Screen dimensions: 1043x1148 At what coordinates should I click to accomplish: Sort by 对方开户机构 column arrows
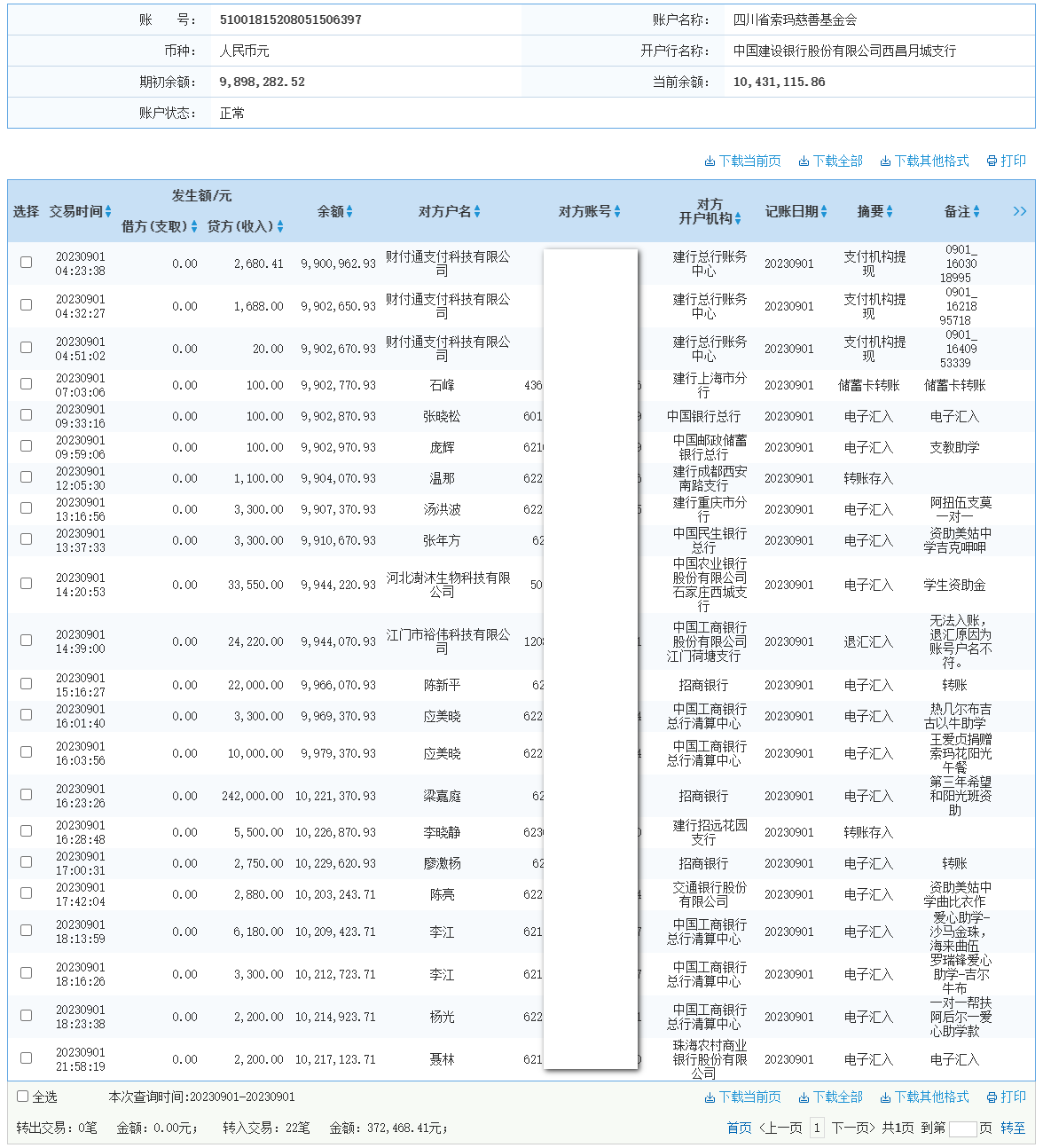[x=738, y=218]
